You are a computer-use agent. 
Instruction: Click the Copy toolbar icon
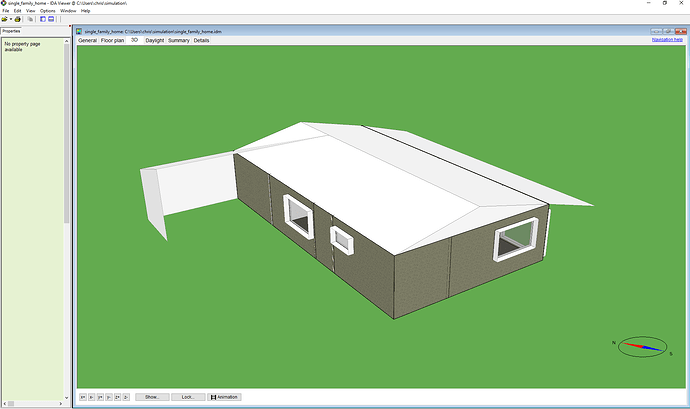(30, 19)
